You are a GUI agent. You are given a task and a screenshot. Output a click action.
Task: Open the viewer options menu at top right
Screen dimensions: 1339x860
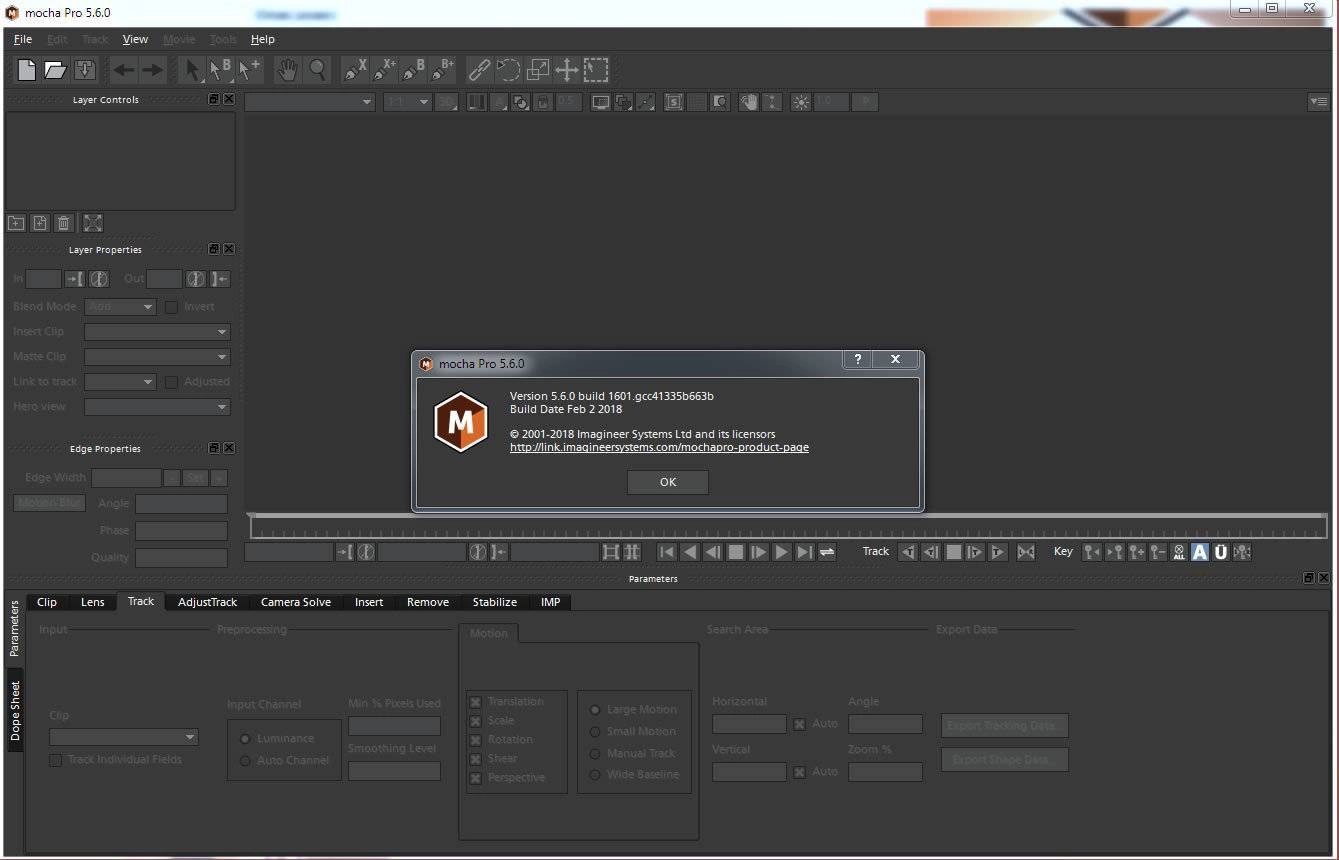[x=1319, y=102]
